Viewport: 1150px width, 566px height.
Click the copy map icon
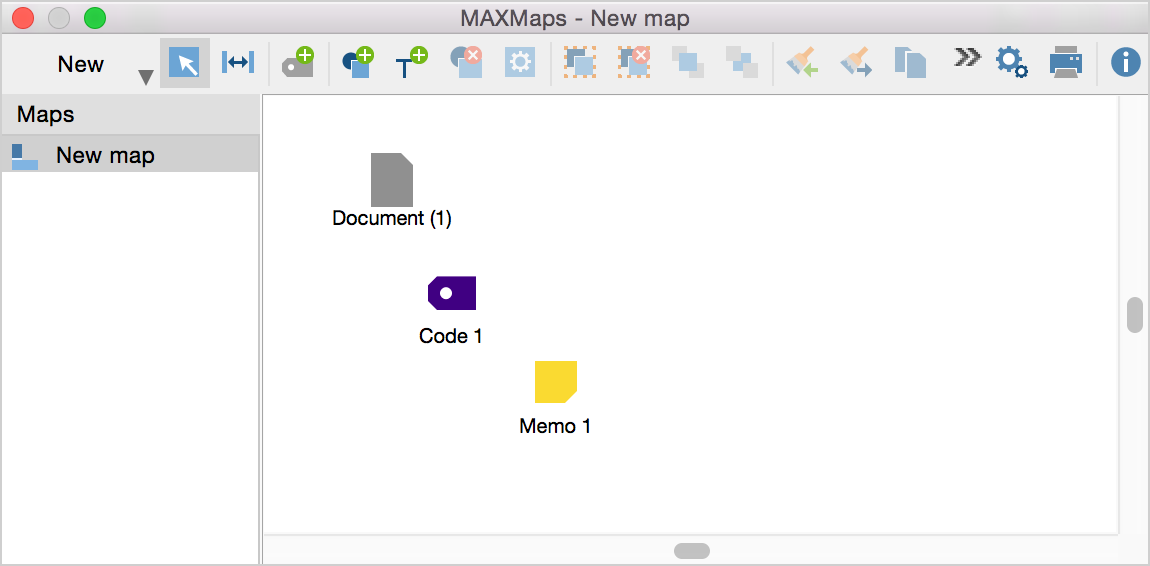[x=910, y=63]
